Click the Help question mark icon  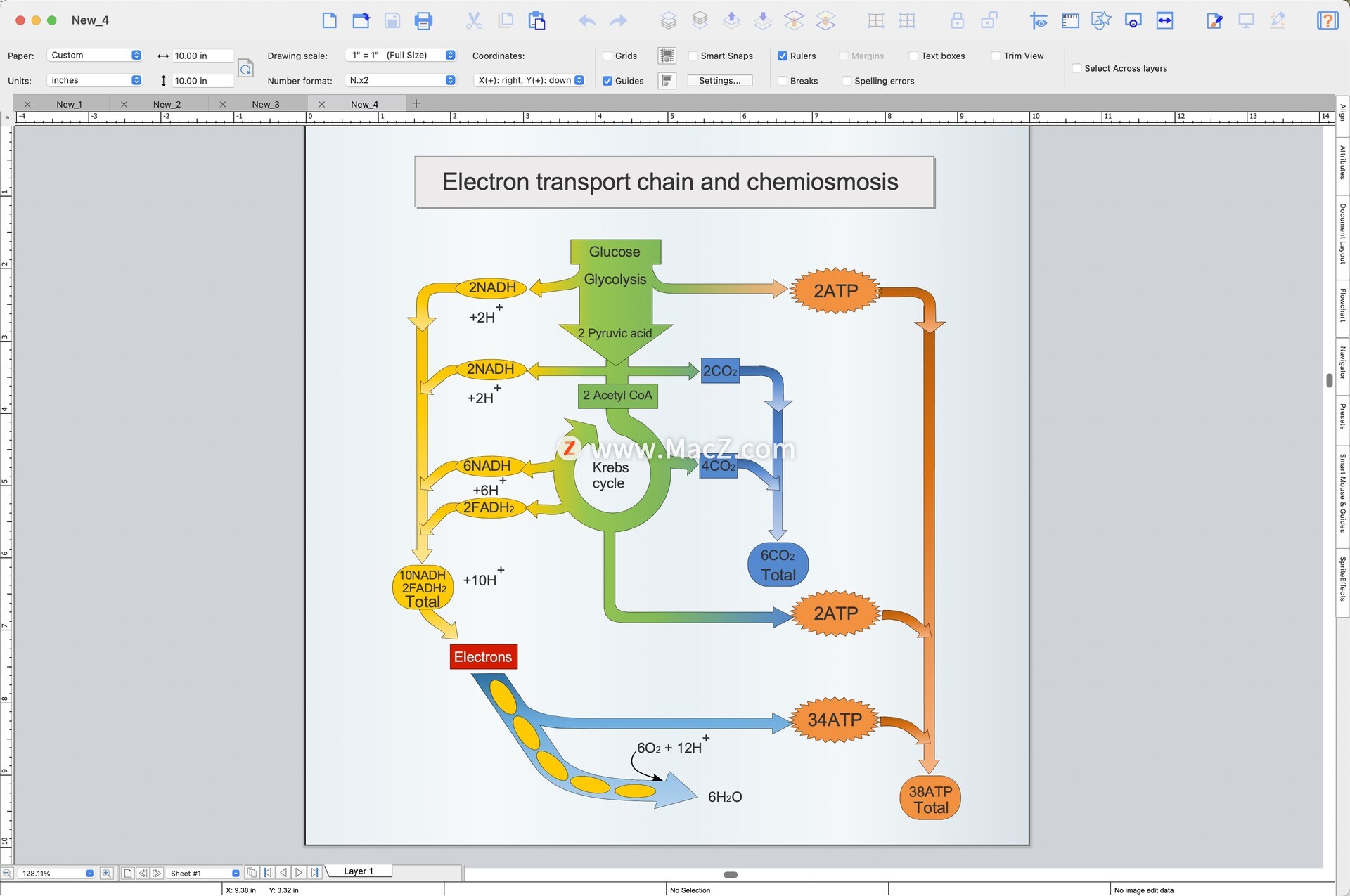[x=1326, y=20]
